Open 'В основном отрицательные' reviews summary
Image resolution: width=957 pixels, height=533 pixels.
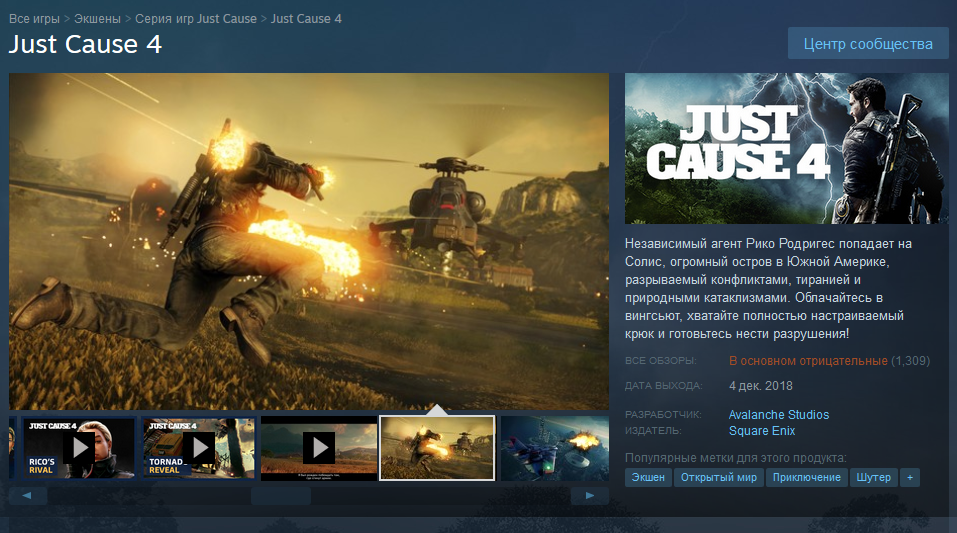point(808,361)
